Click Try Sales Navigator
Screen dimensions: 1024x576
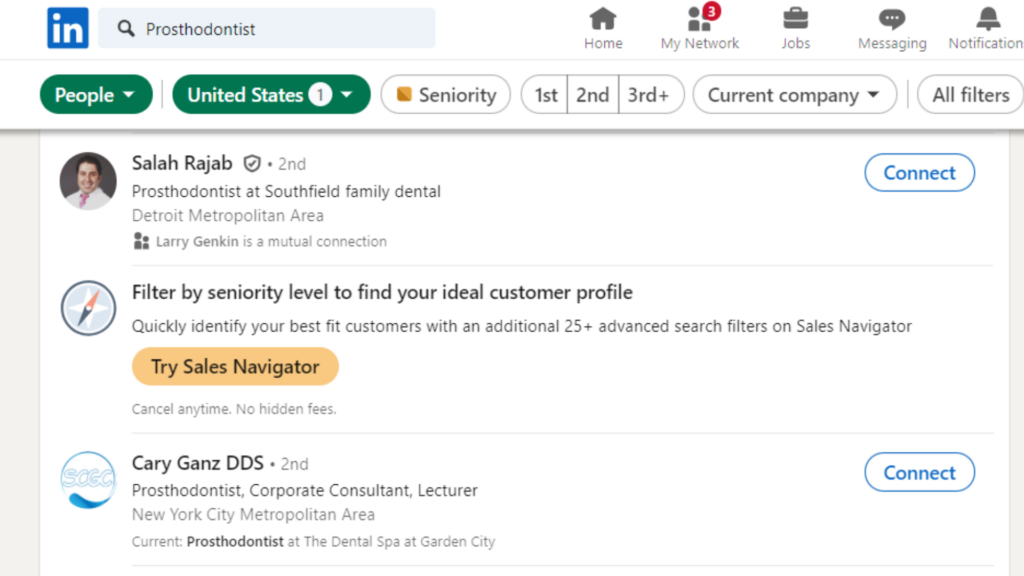(234, 366)
